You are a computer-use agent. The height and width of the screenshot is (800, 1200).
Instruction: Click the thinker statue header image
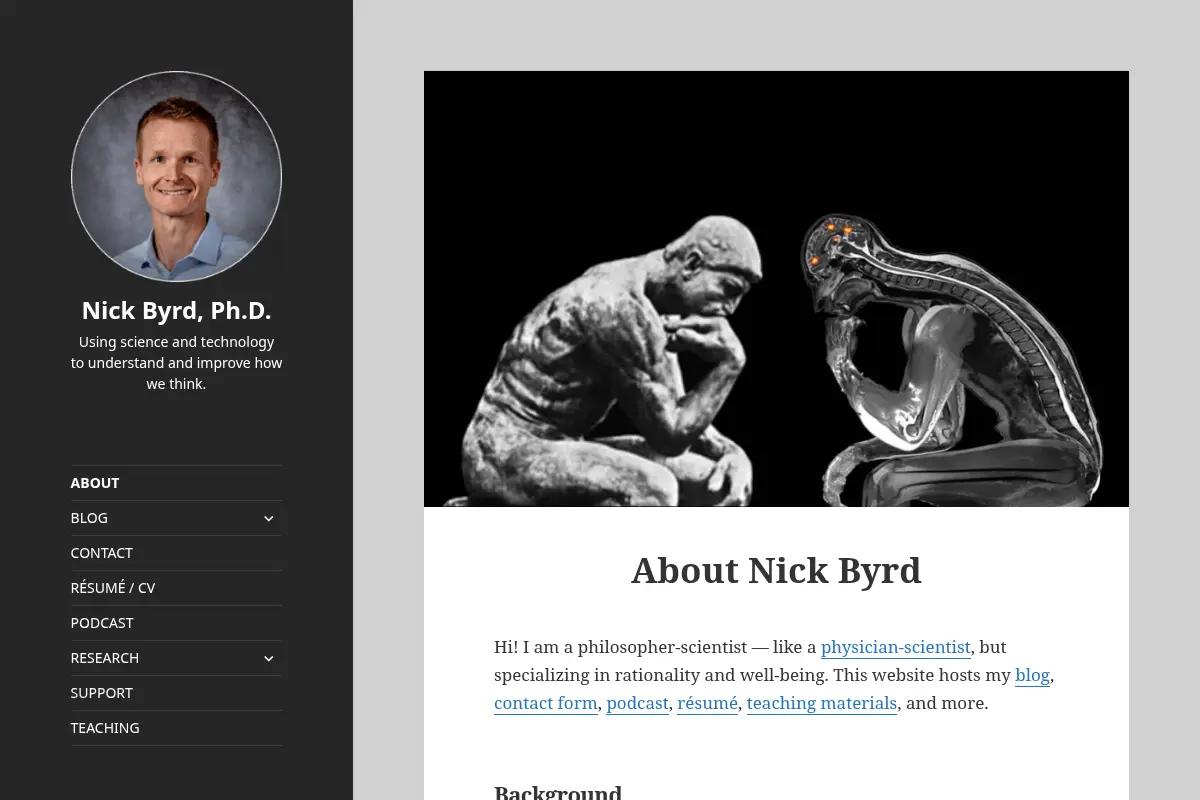[x=776, y=289]
